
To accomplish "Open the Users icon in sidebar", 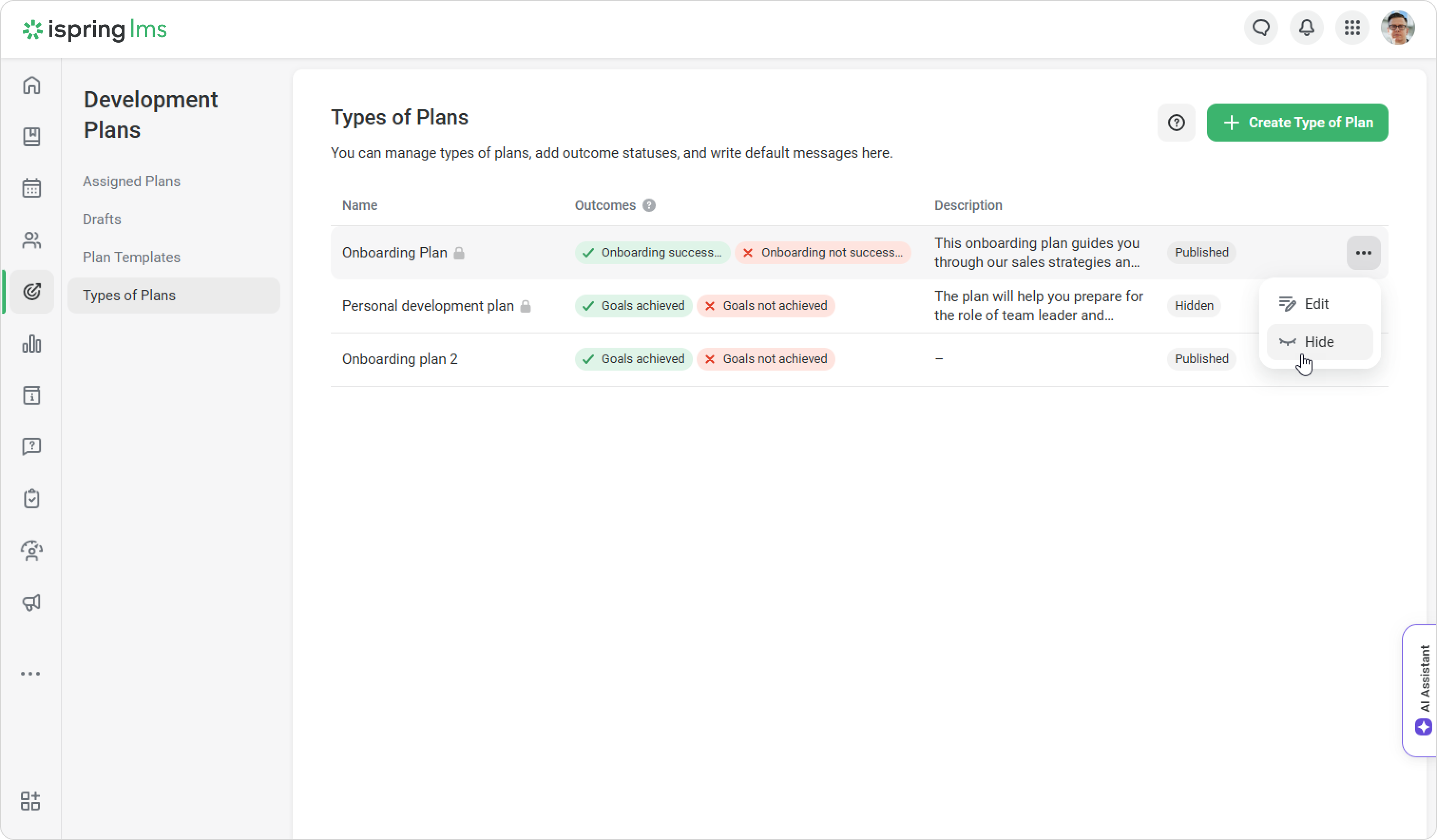I will (x=32, y=240).
